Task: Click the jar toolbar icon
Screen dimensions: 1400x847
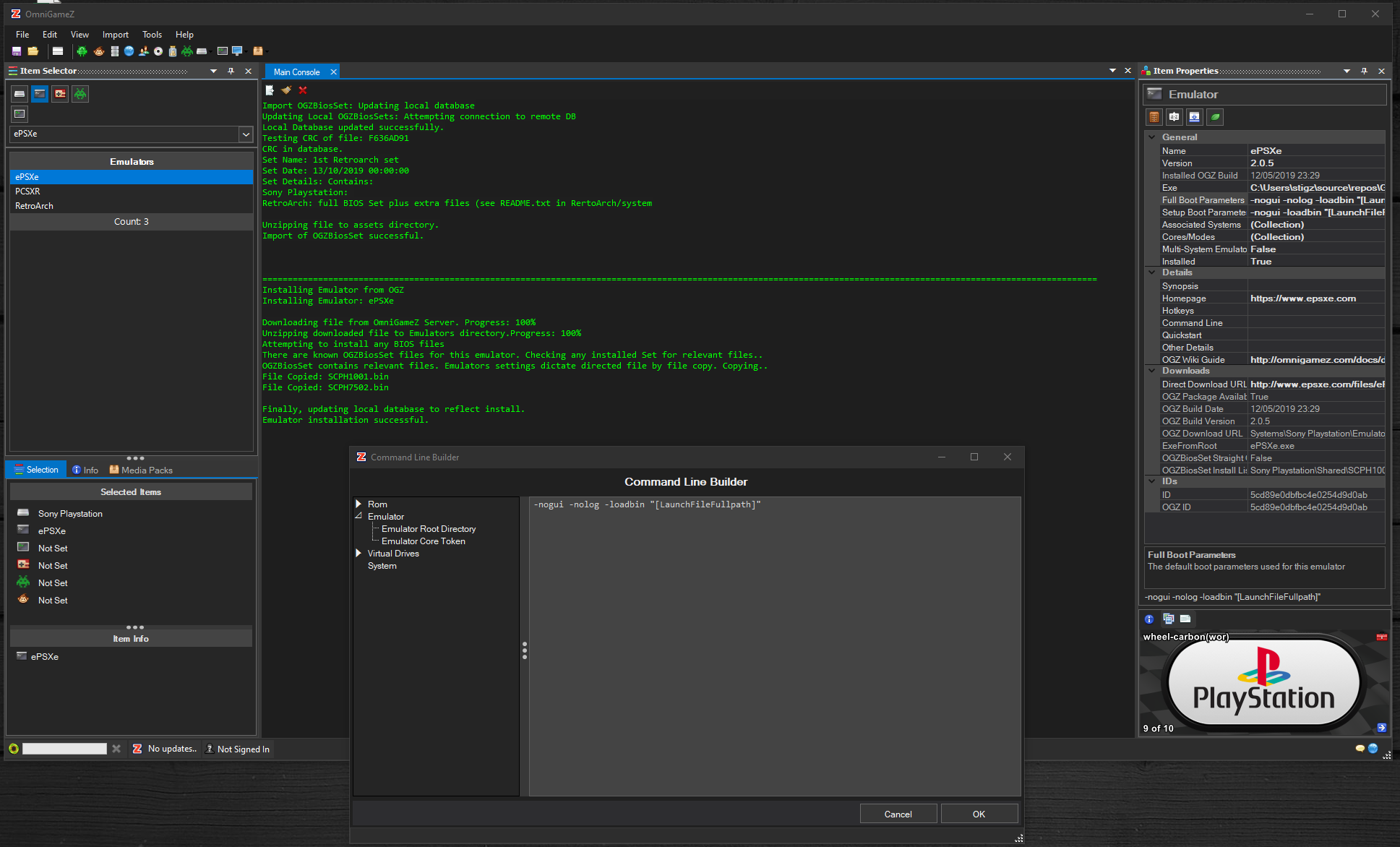Action: pos(173,51)
